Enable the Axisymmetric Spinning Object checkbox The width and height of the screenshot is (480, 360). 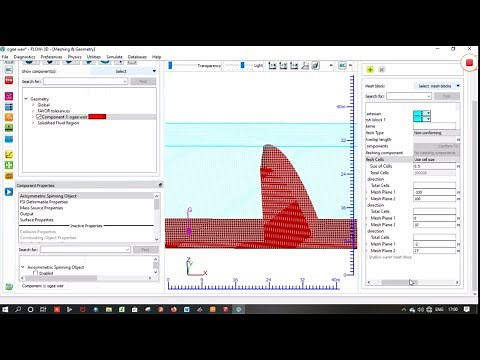click(35, 273)
